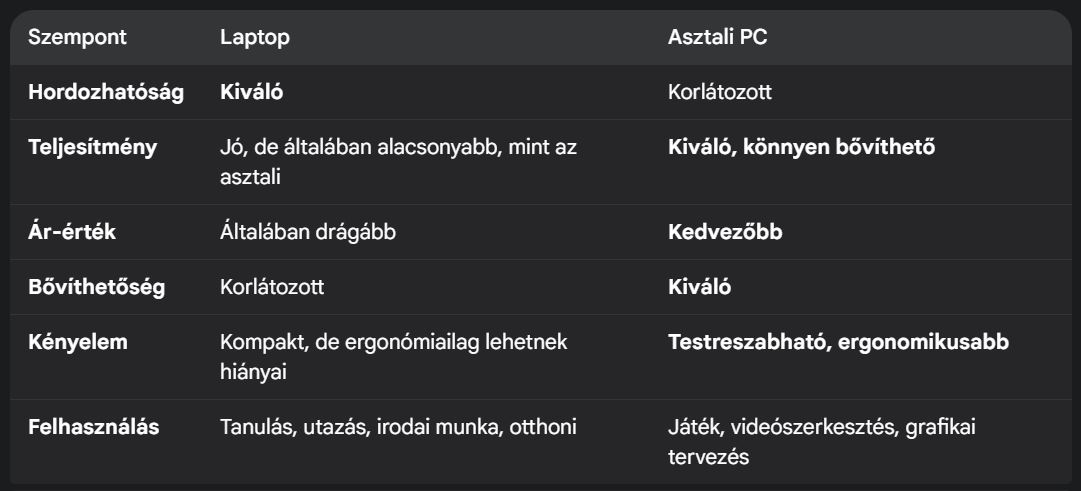
Task: Select the Kényelem row label
Action: [x=78, y=342]
